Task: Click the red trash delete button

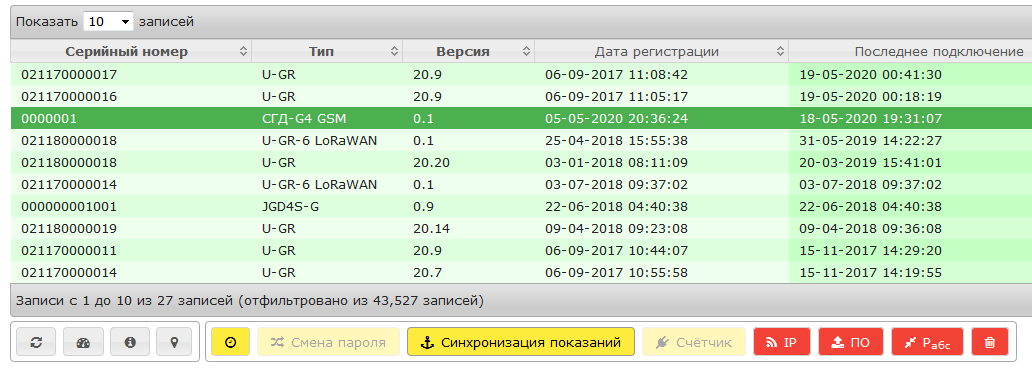Action: pos(989,342)
